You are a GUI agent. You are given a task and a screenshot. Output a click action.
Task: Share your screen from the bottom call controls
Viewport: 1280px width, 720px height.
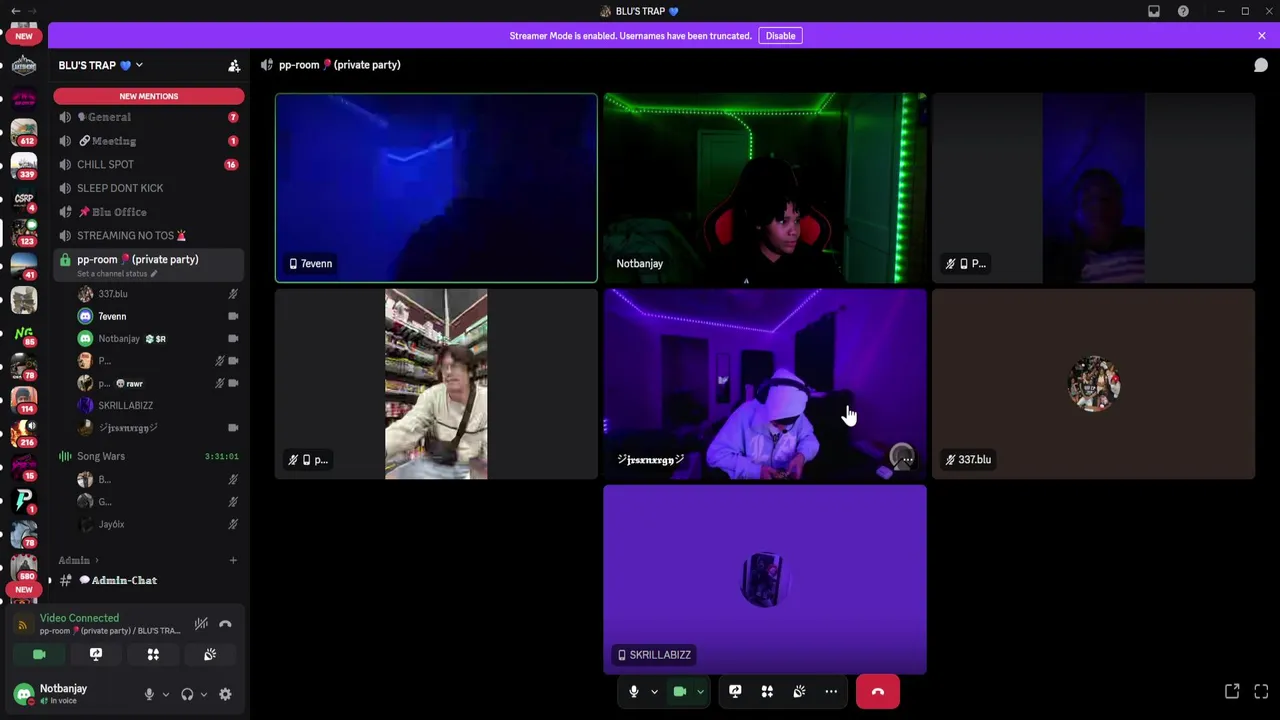(x=735, y=691)
